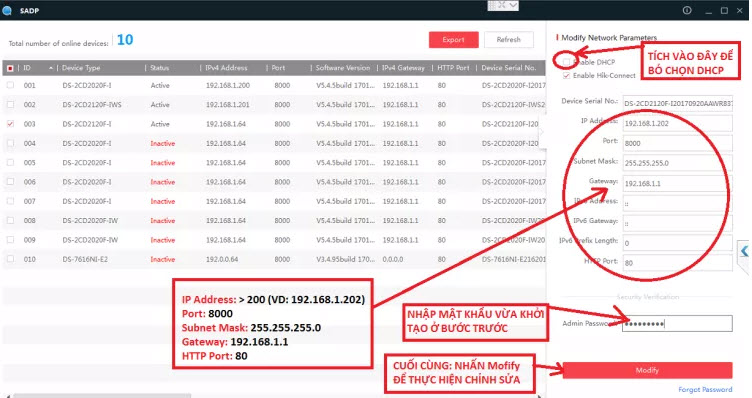Open the info icon in title bar

click(x=687, y=10)
